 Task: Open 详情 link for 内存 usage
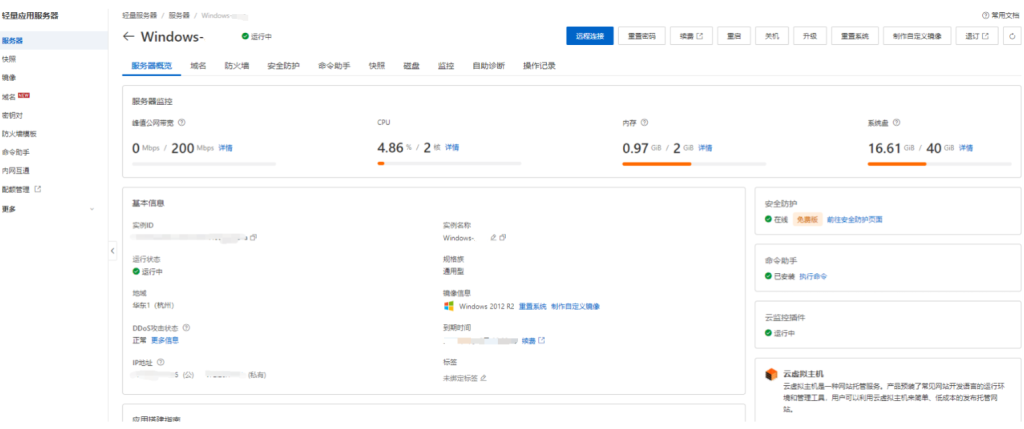pos(705,148)
